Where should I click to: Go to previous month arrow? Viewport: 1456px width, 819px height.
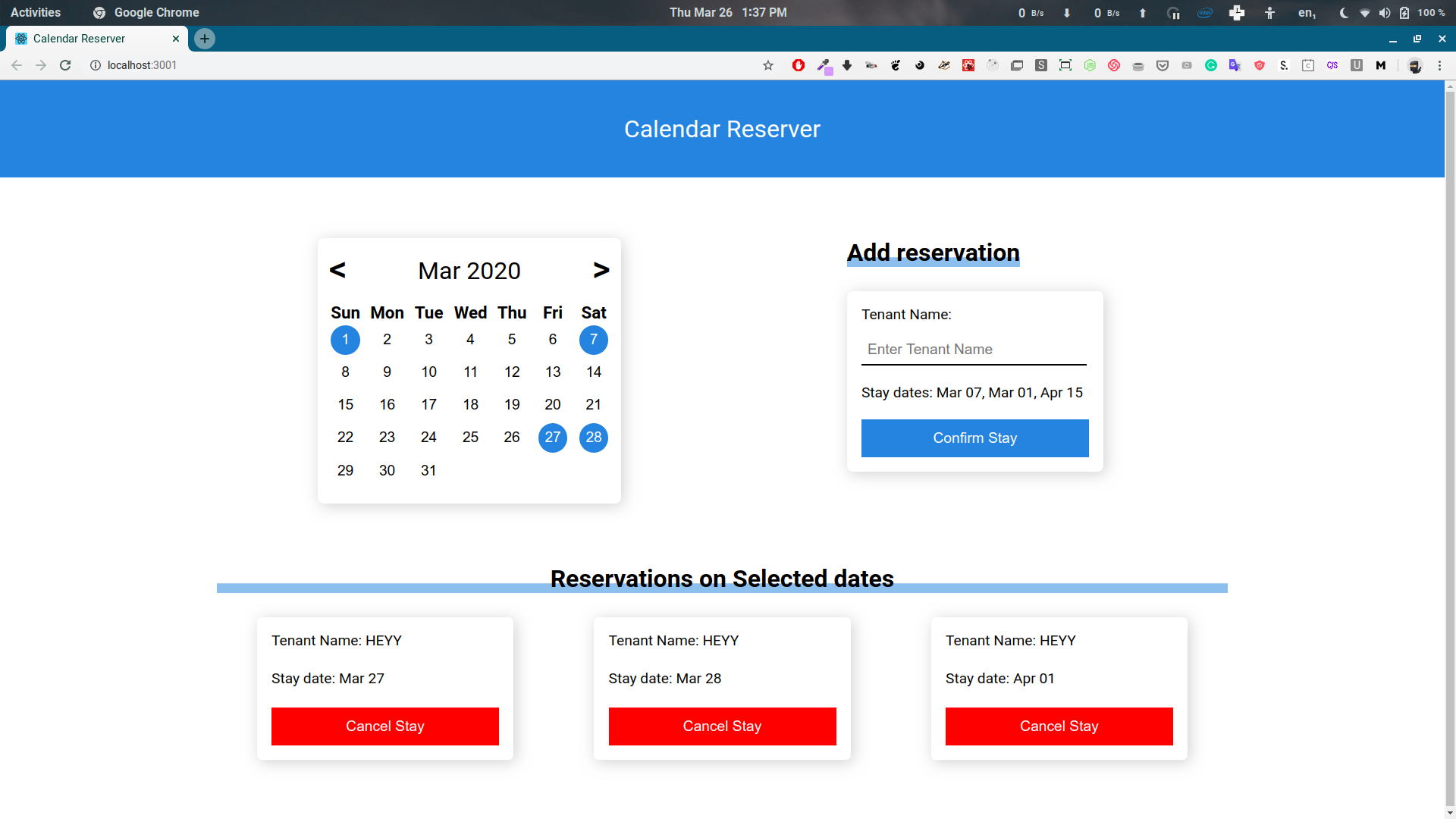pos(337,270)
